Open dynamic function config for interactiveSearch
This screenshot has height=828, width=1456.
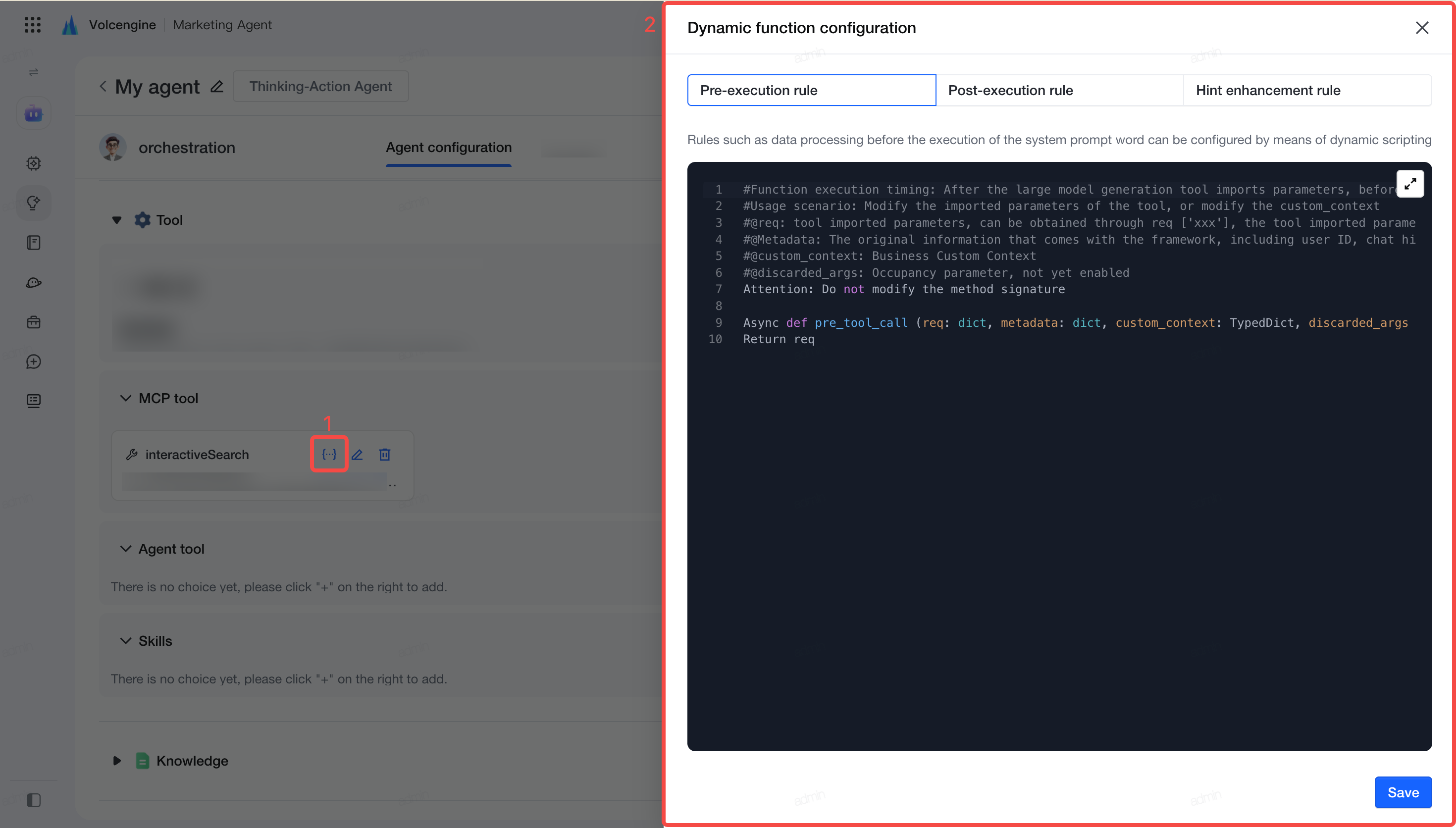click(329, 454)
